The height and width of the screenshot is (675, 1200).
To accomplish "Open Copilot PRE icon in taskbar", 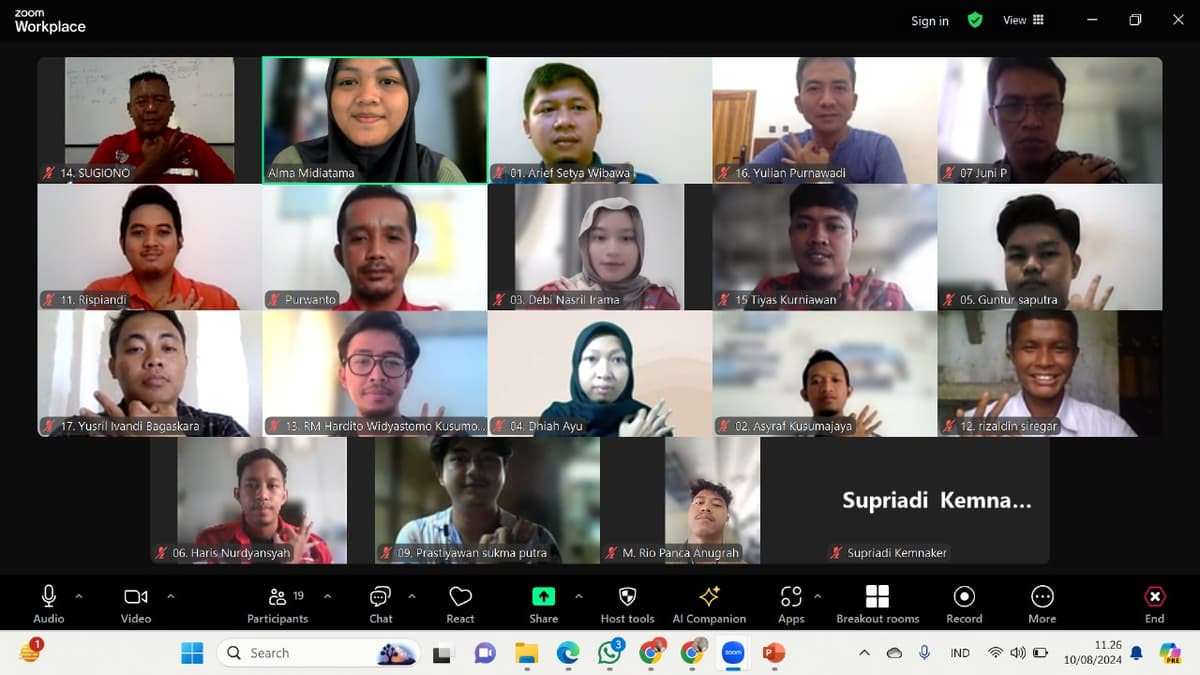I will point(1170,653).
